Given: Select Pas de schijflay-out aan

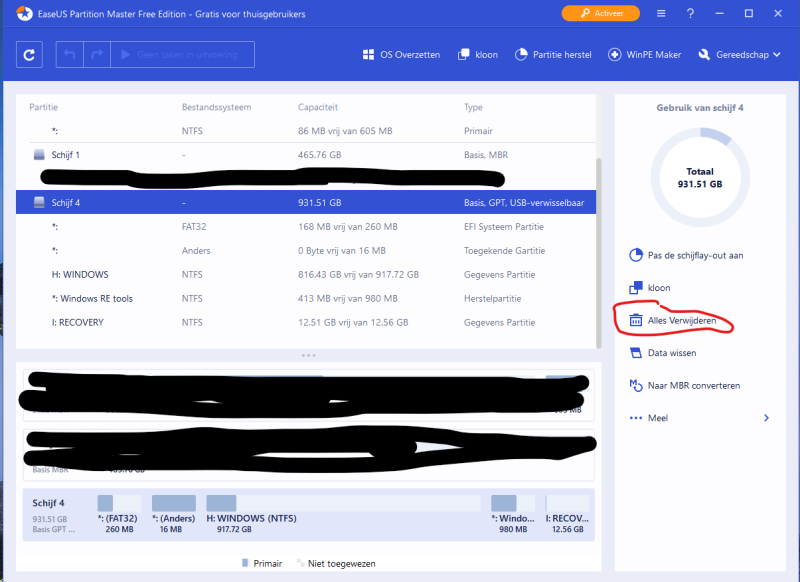Looking at the screenshot, I should [686, 255].
